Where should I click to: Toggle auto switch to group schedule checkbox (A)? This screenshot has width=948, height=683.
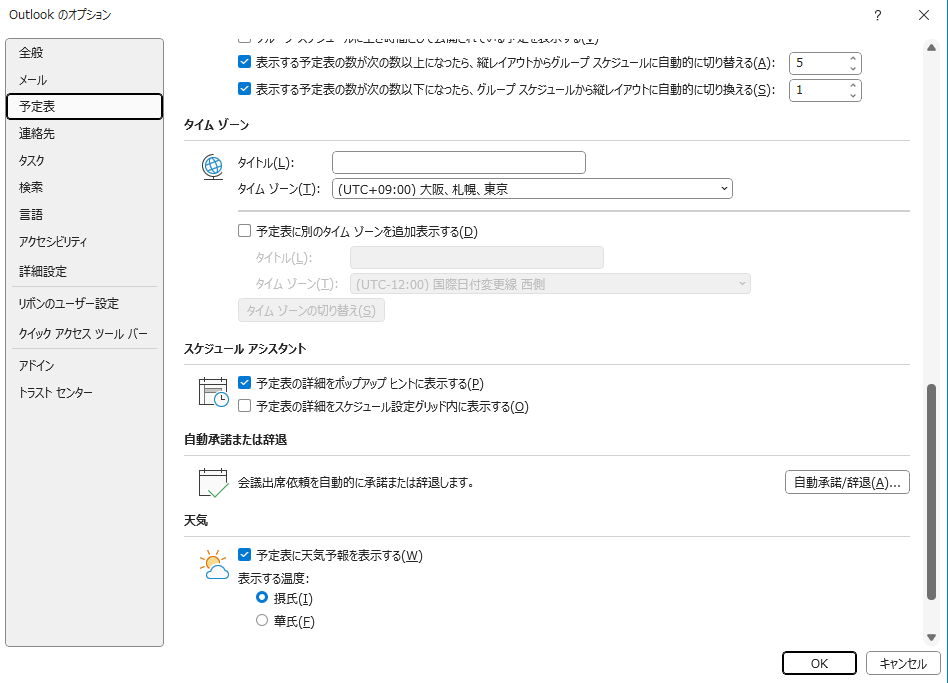(244, 62)
